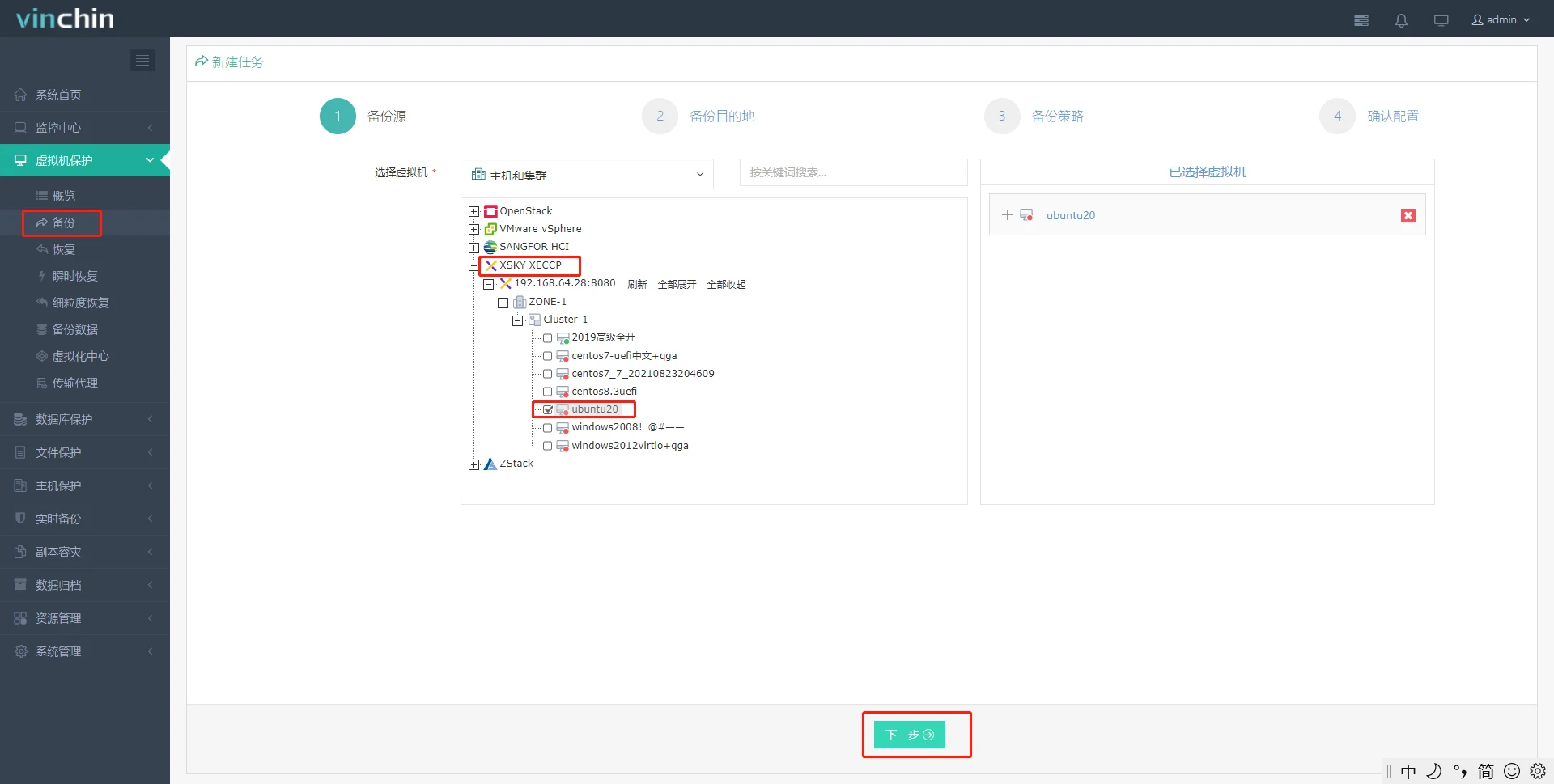
Task: Check the centos8.3uefi virtual machine
Action: [548, 392]
